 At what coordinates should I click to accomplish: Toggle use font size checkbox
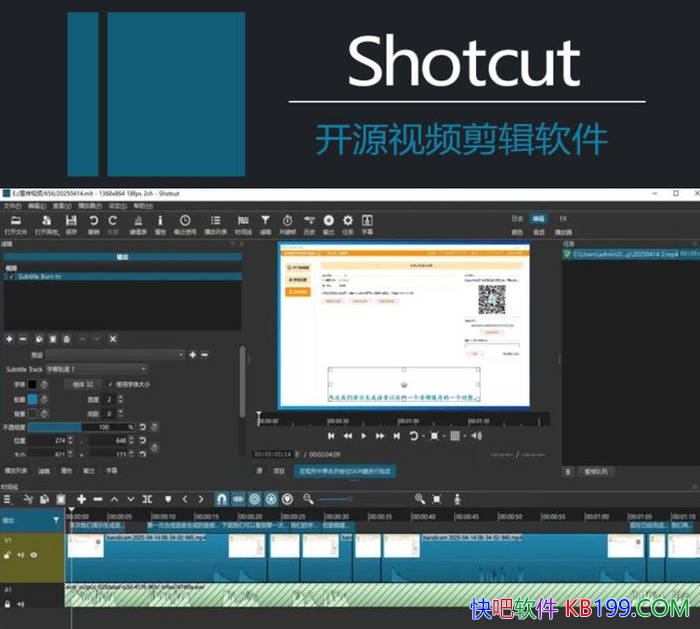110,384
